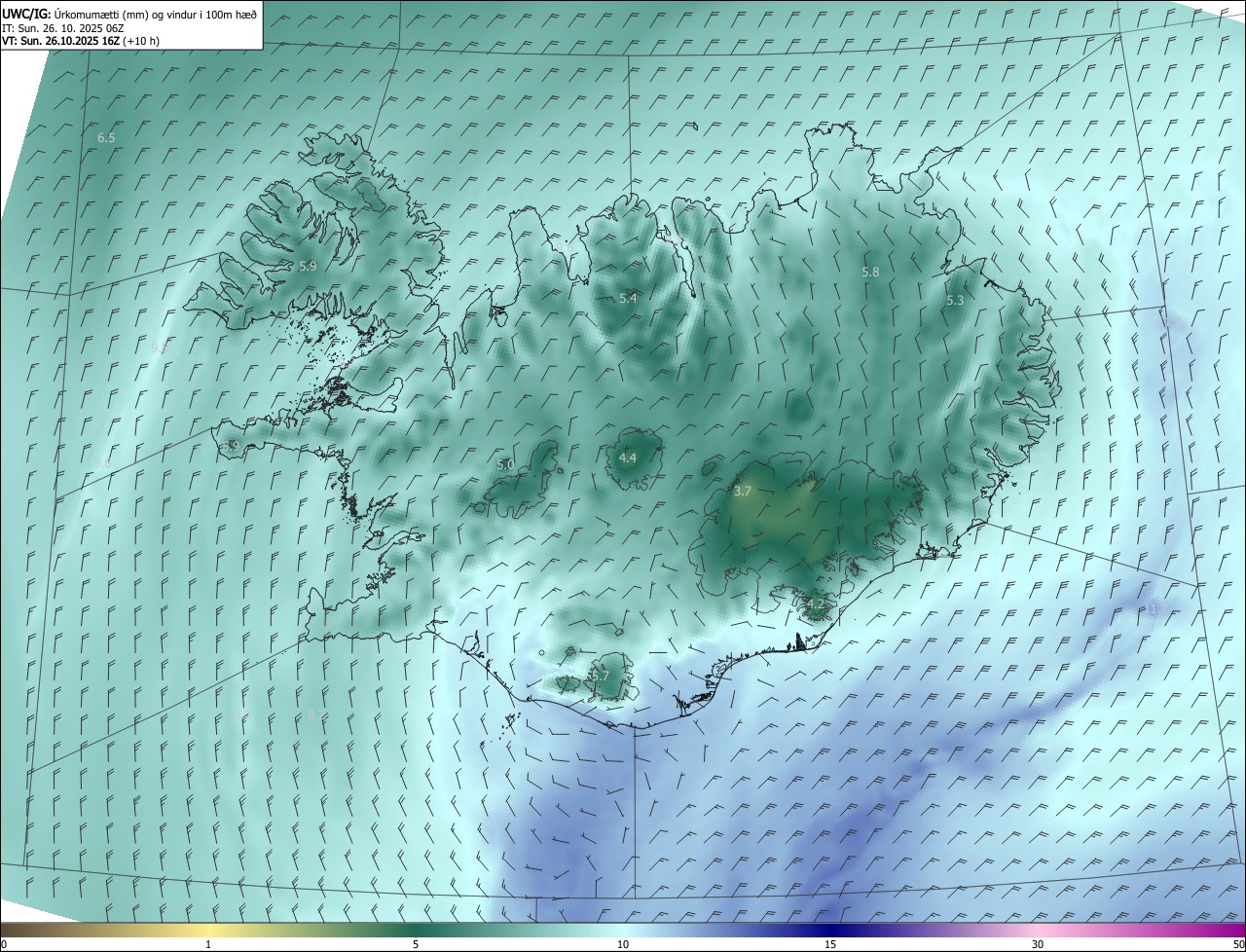The image size is (1246, 952).
Task: Click the 5.9 value over the Westfjords
Action: tap(308, 266)
